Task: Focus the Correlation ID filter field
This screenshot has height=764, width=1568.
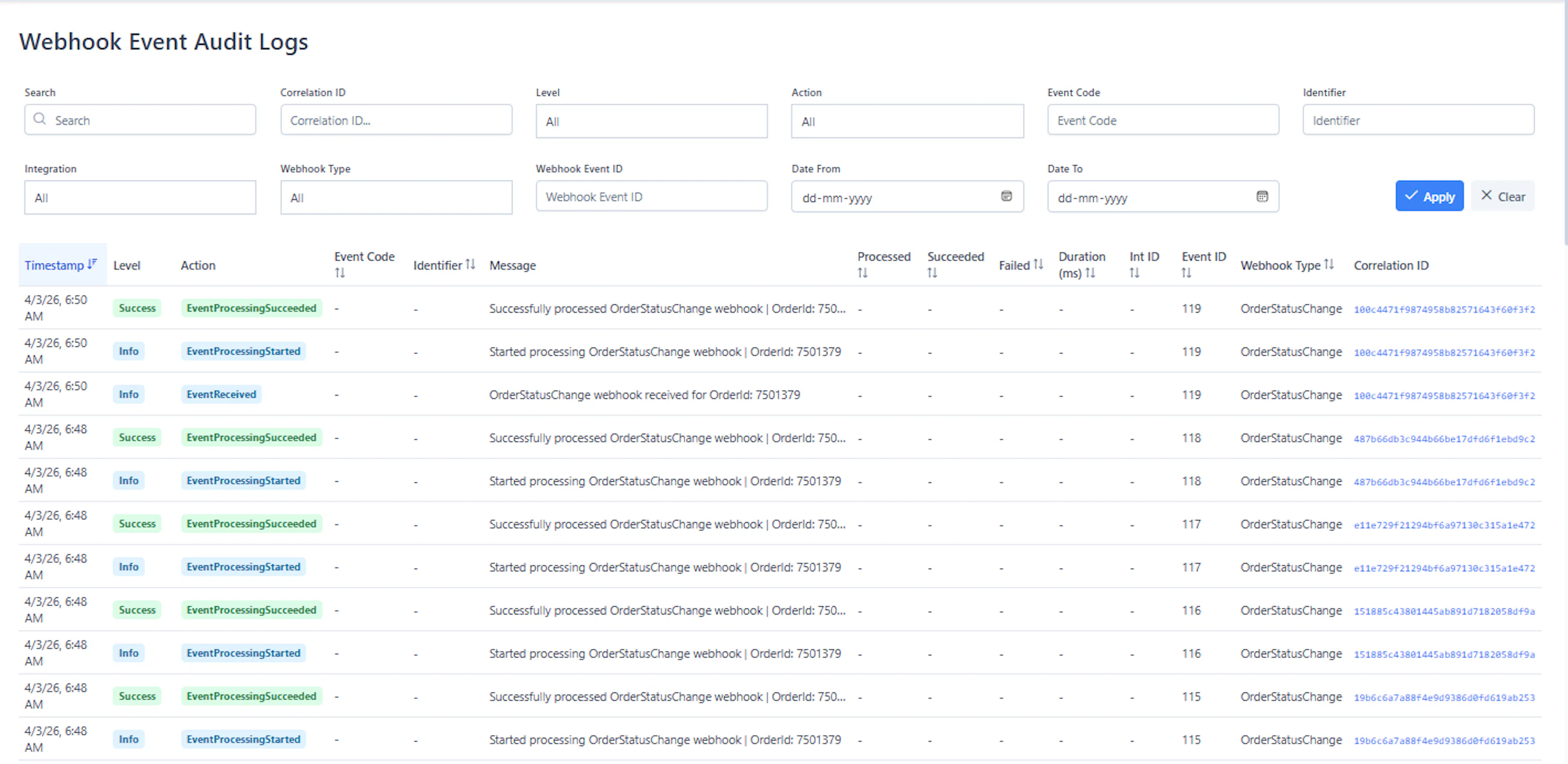Action: (396, 119)
